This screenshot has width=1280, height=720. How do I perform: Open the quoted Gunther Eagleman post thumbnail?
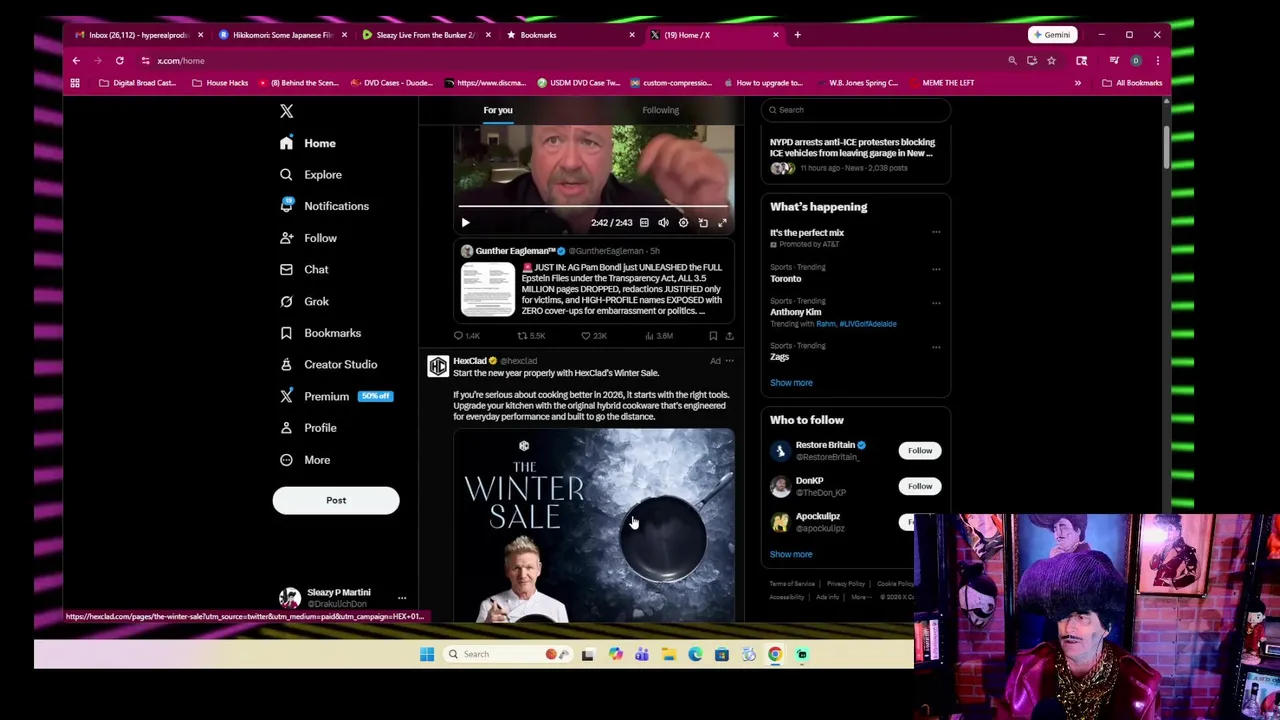point(487,290)
